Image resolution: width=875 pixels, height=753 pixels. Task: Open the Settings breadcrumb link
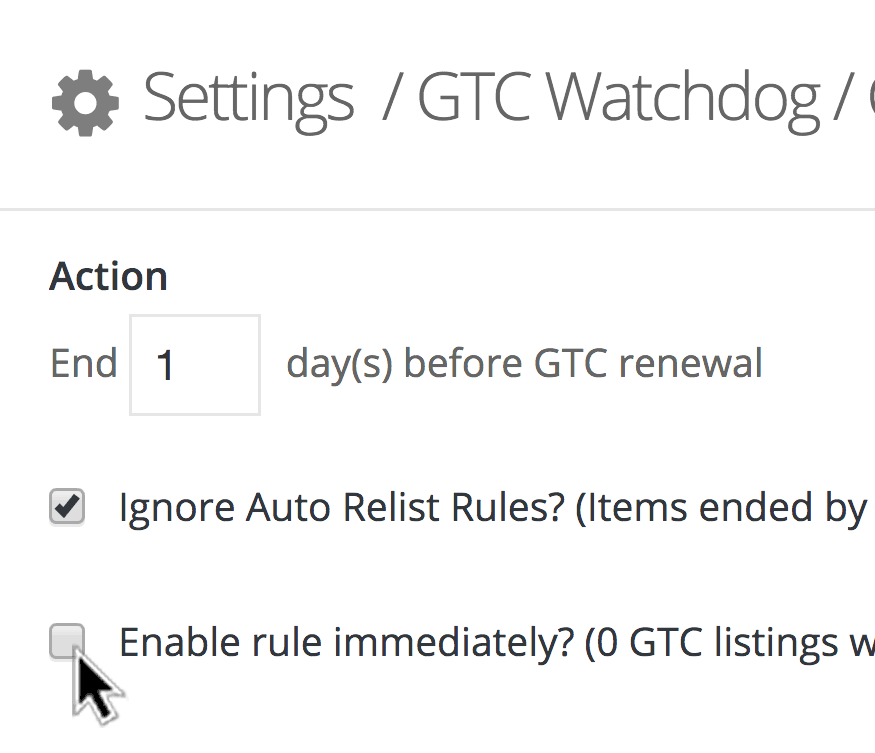pos(248,98)
